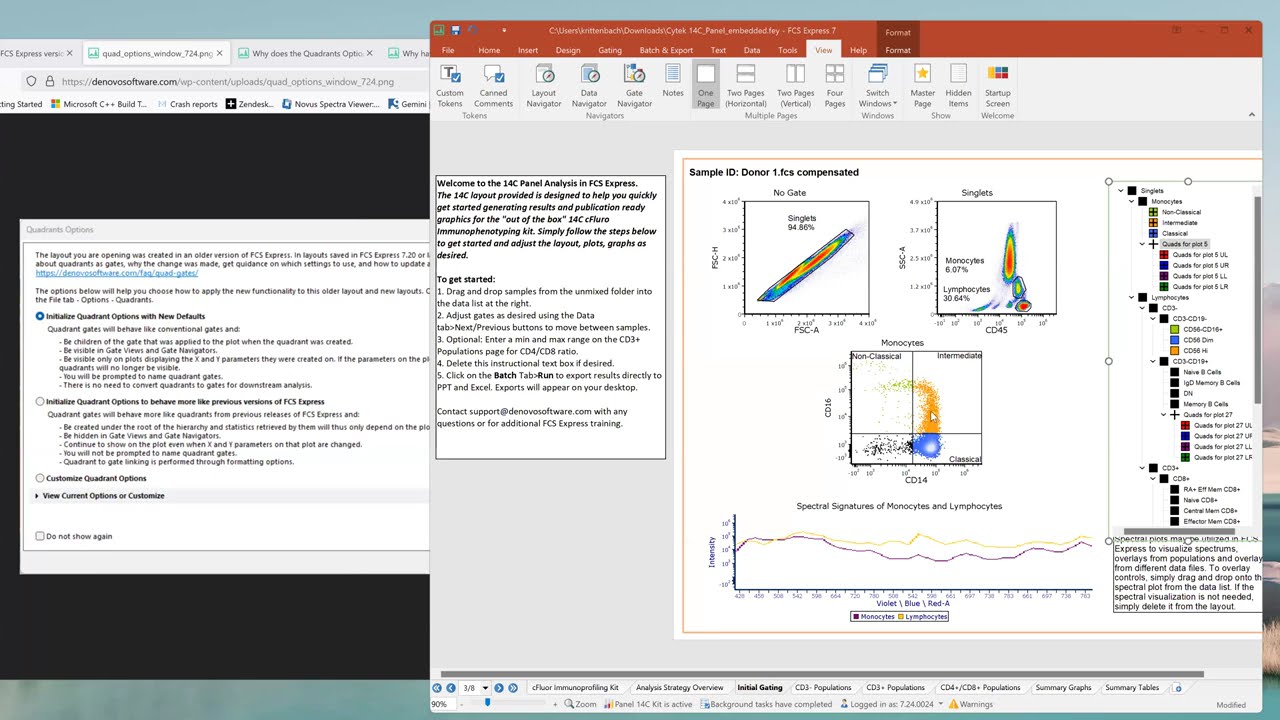
Task: Expand View Current Options or Customize
Action: (37, 496)
